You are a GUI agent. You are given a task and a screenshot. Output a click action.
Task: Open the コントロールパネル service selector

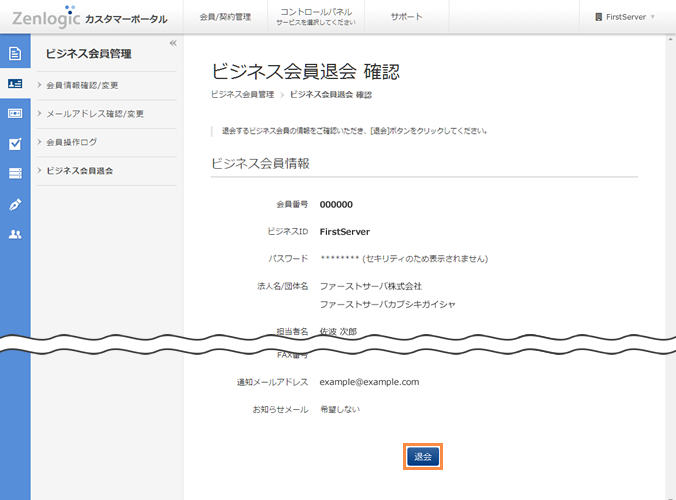(x=315, y=17)
